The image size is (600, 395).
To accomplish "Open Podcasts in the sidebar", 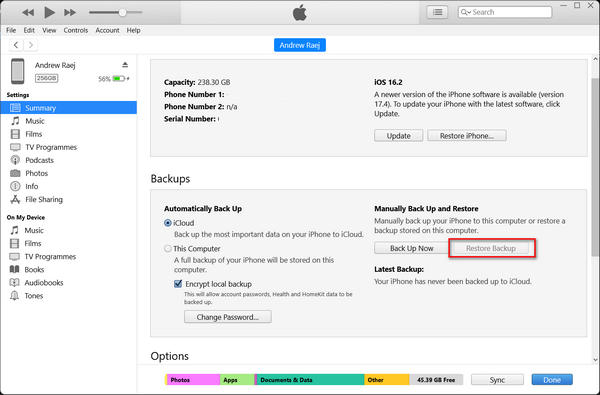I will [x=39, y=160].
